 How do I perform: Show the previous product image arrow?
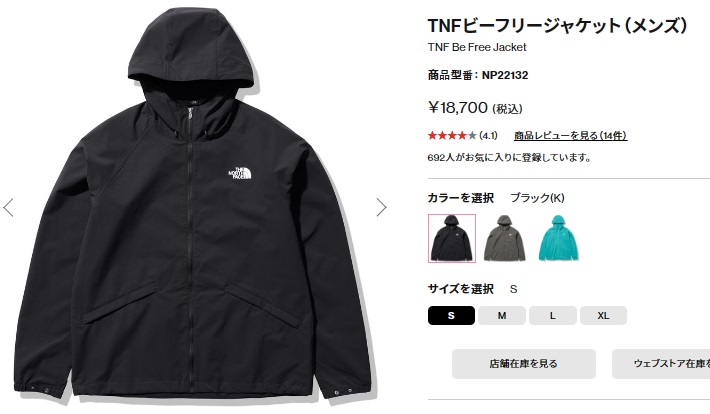pyautogui.click(x=8, y=207)
